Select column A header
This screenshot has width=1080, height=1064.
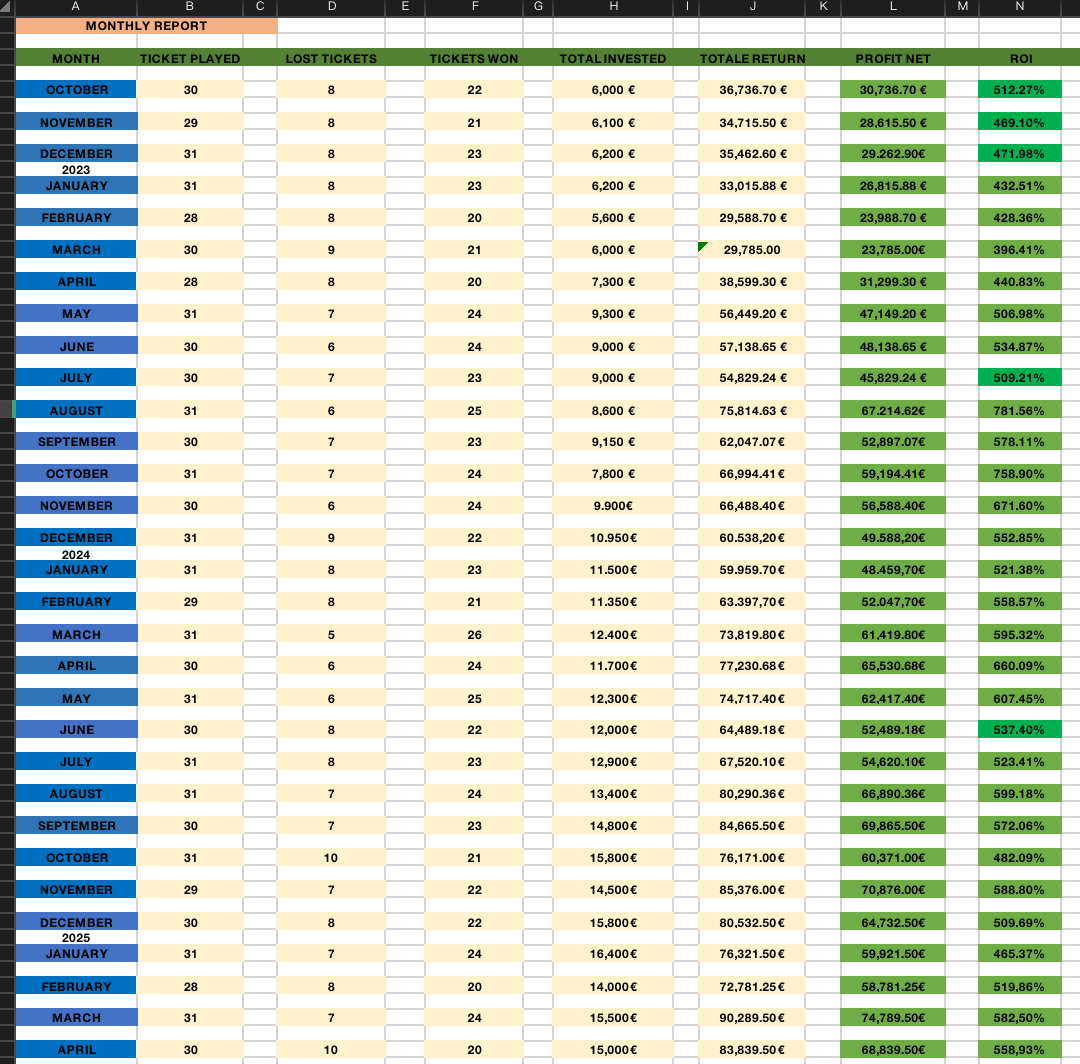coord(76,6)
